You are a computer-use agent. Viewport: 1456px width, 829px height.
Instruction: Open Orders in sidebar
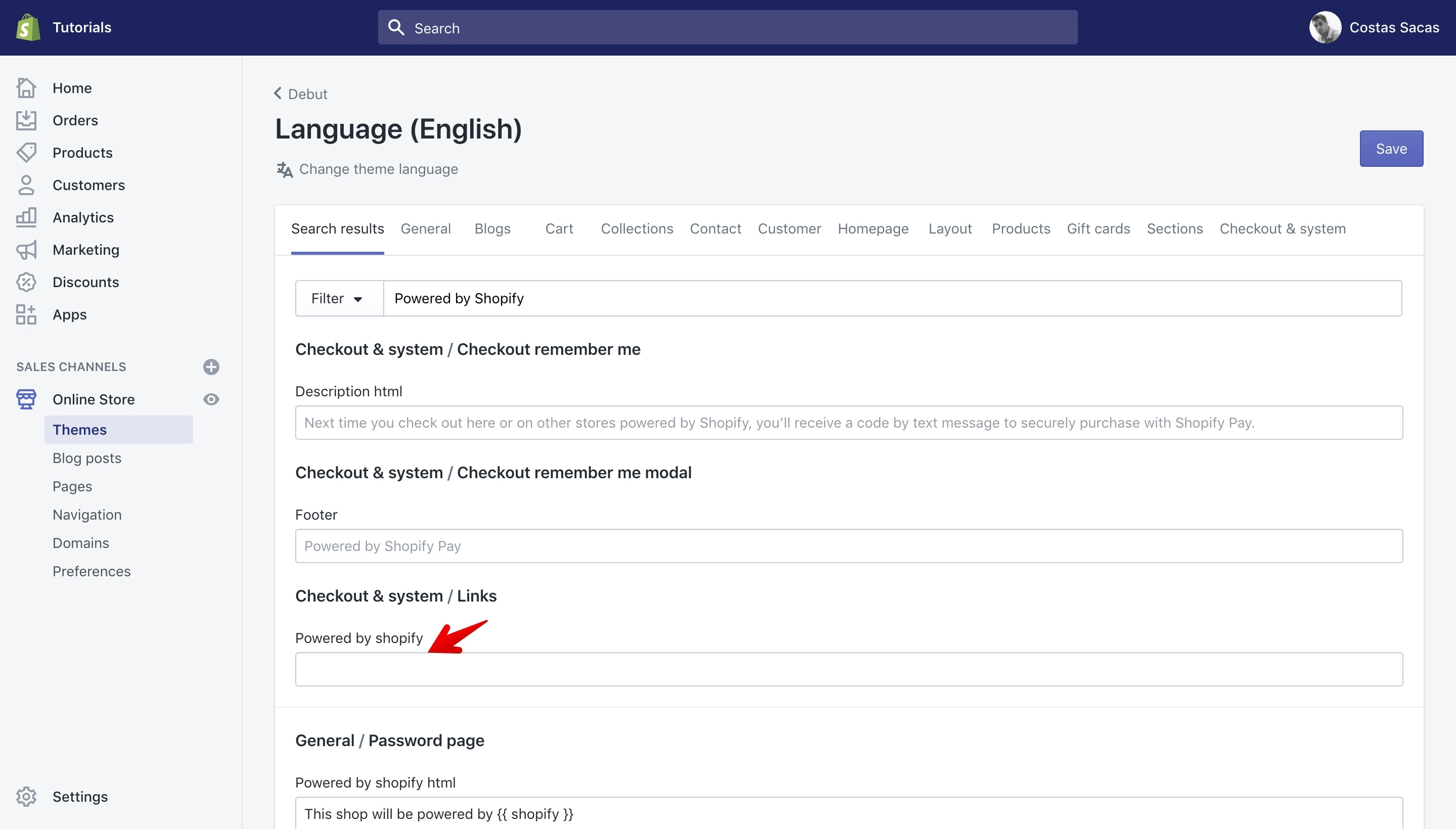tap(75, 120)
